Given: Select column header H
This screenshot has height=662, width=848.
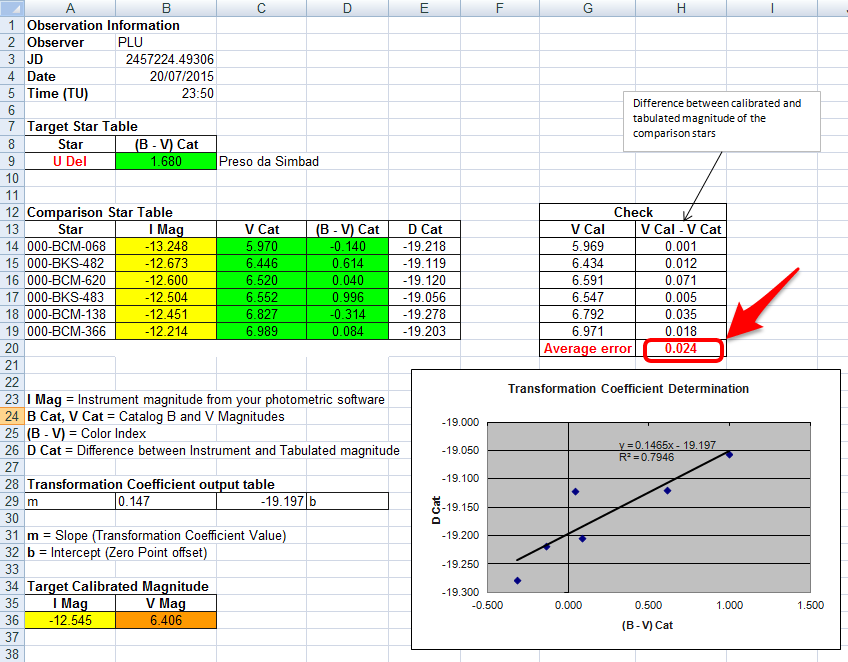Looking at the screenshot, I should point(681,8).
